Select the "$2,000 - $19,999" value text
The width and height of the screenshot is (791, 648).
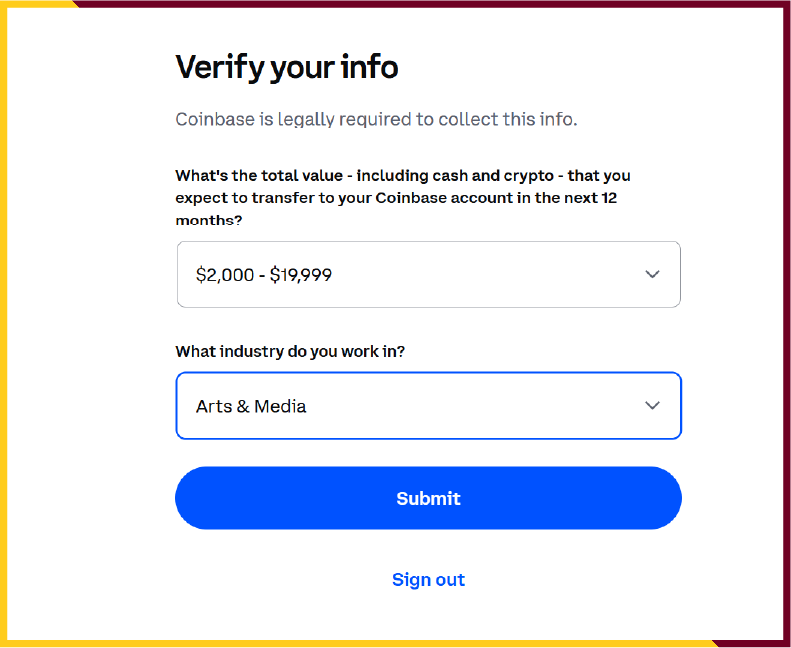(264, 274)
